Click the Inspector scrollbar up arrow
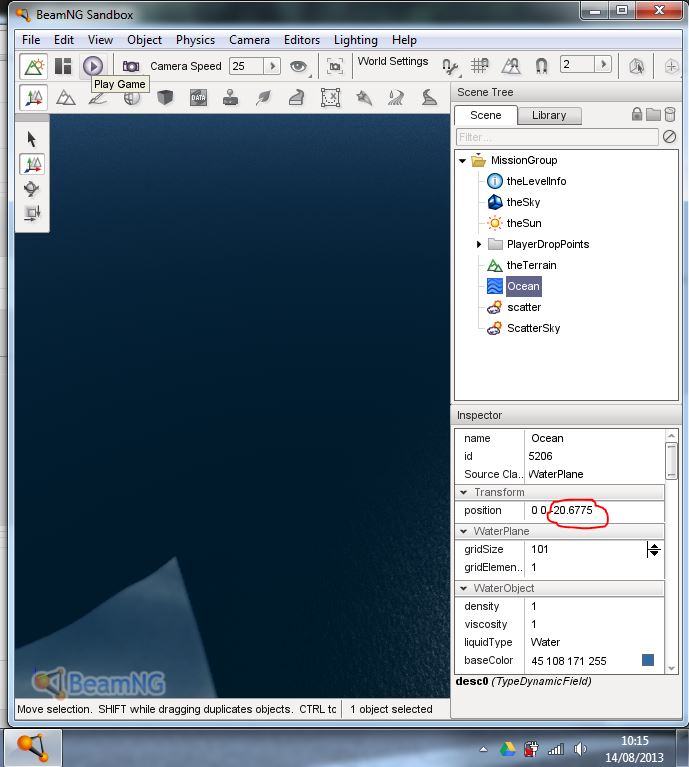 pyautogui.click(x=671, y=436)
